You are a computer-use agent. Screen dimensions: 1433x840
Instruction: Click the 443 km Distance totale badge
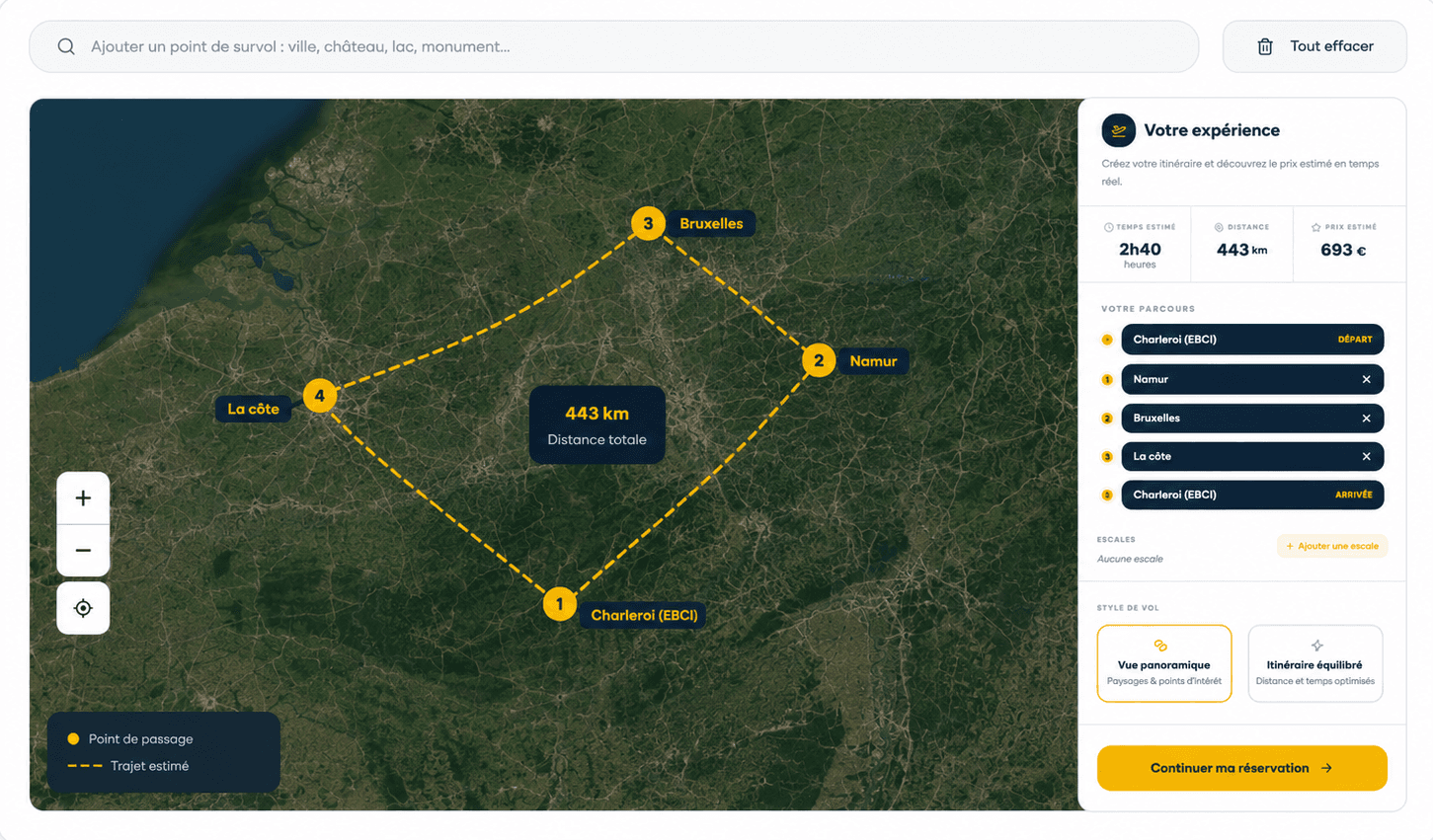[597, 424]
